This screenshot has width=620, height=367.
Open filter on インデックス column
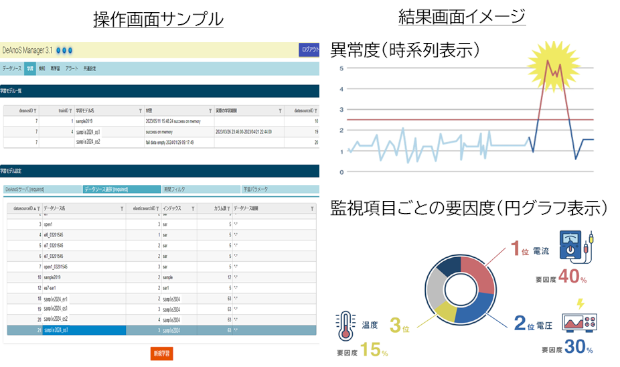pos(193,208)
